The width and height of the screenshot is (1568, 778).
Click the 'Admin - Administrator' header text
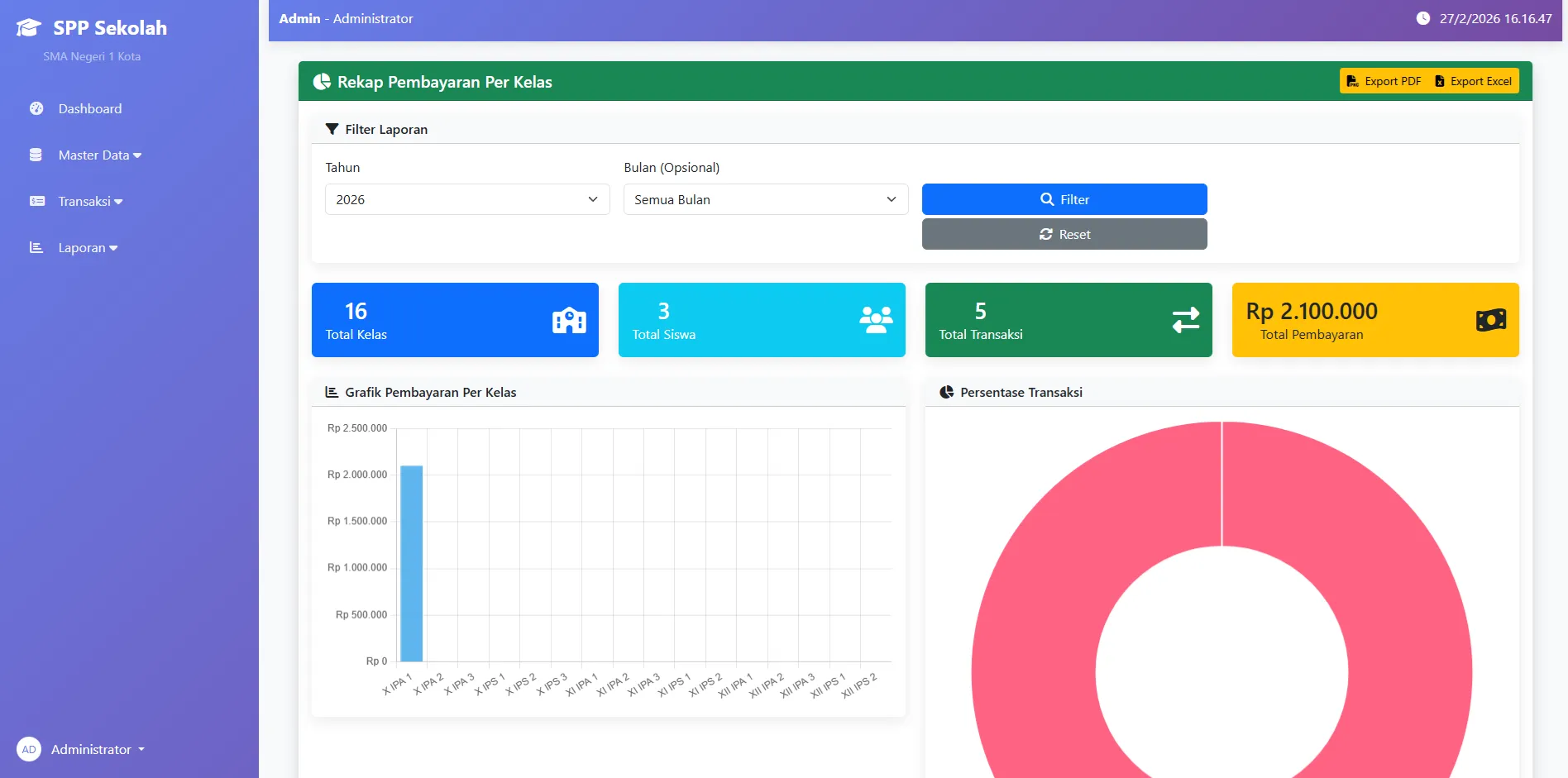pos(346,18)
